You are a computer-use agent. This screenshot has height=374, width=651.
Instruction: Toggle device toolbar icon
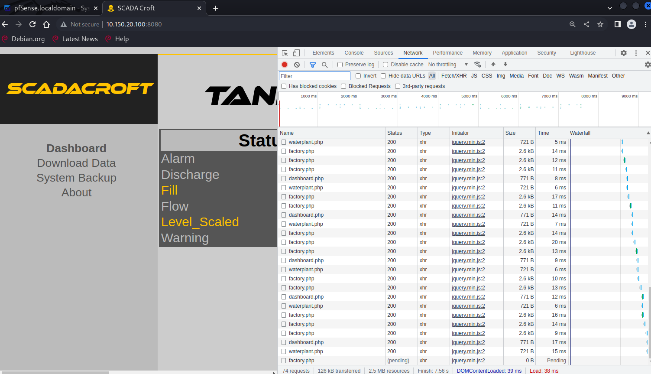pos(296,53)
